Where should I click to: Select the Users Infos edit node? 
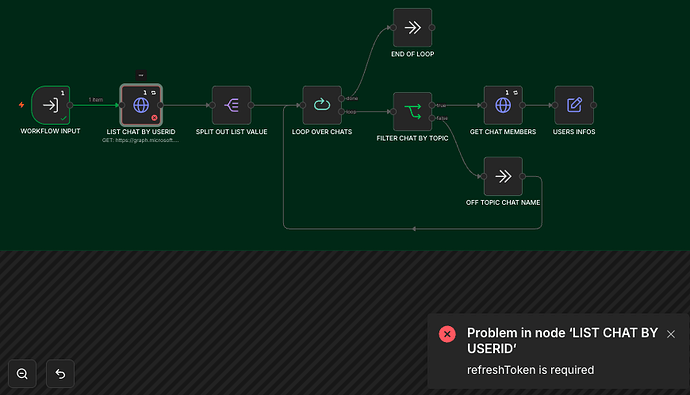574,105
